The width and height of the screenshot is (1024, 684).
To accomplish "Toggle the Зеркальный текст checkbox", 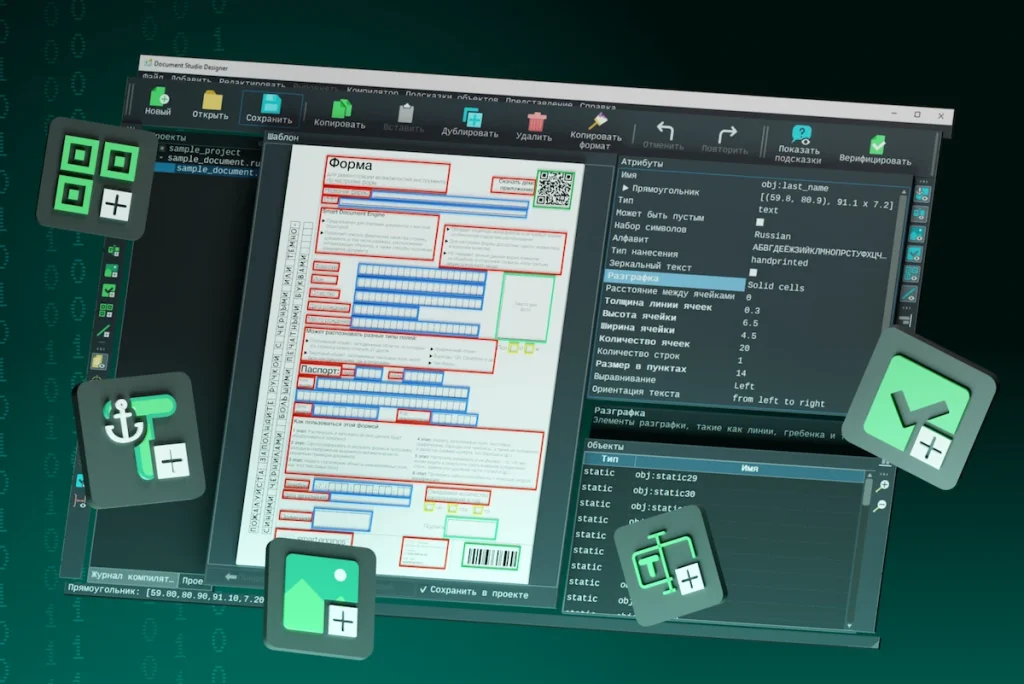I will [753, 272].
